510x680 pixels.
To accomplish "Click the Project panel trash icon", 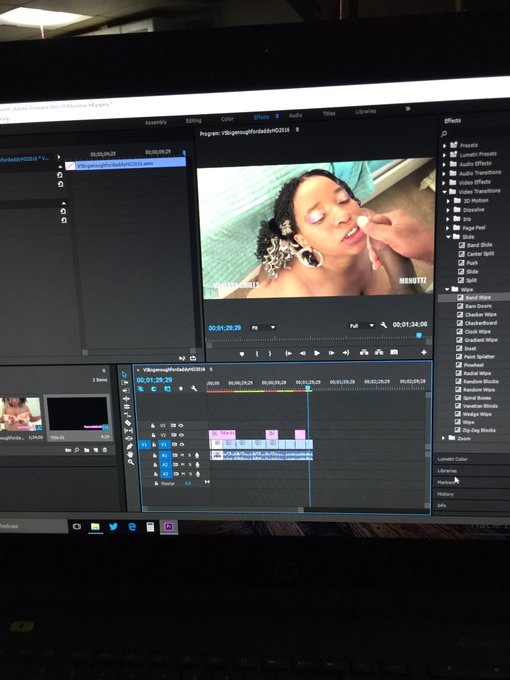I will [105, 450].
